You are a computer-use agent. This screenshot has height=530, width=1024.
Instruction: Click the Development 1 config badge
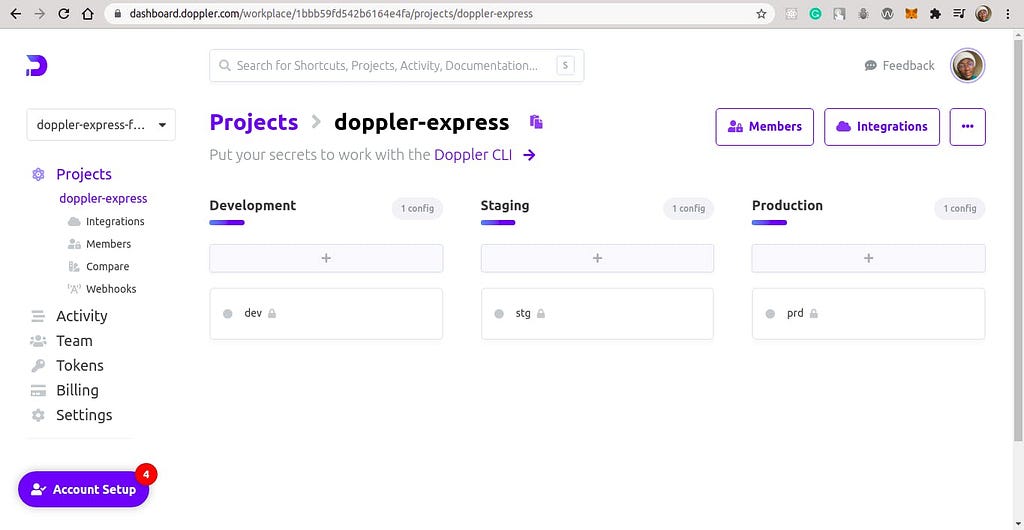pyautogui.click(x=417, y=209)
